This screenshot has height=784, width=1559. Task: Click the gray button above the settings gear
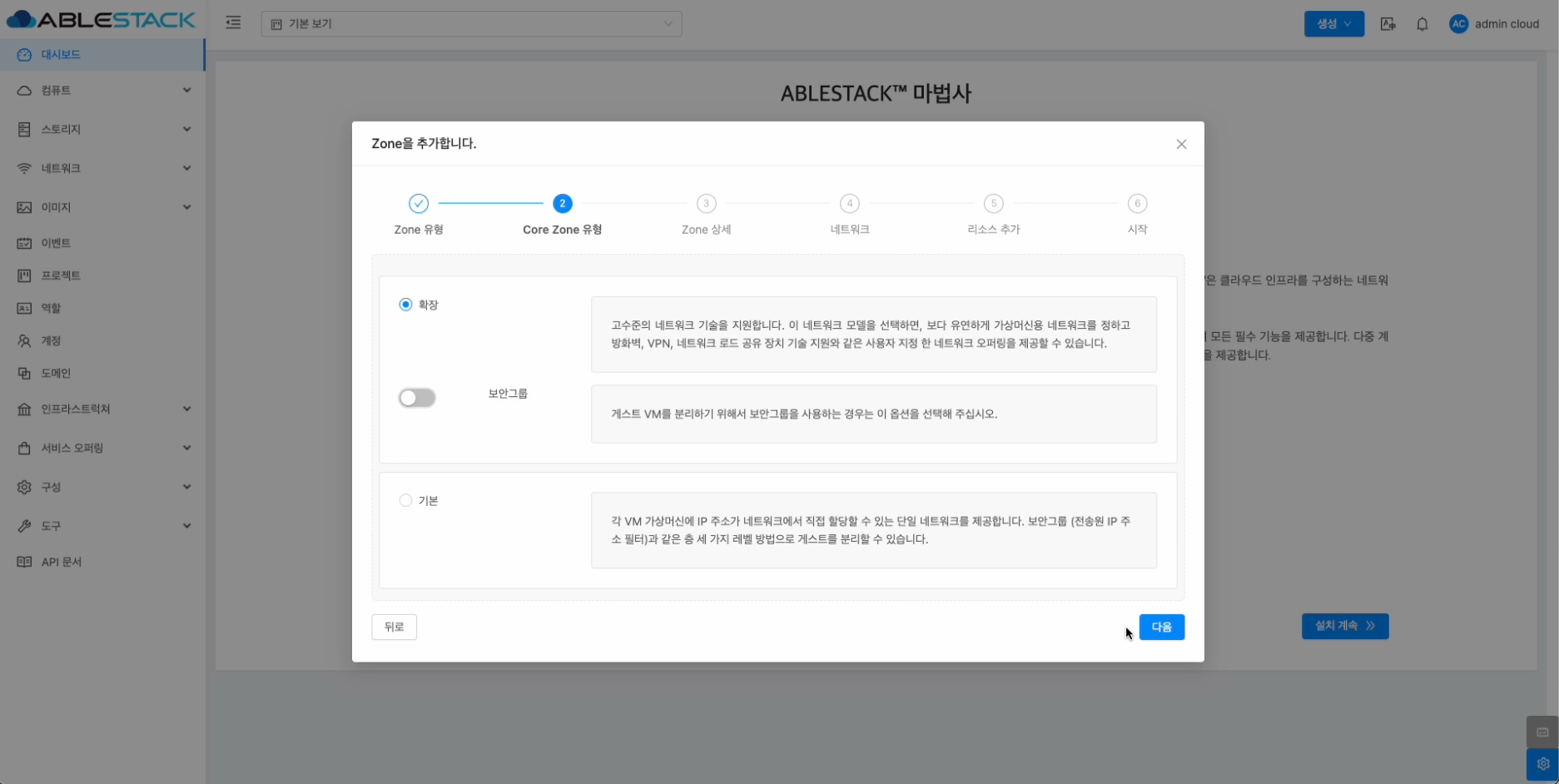point(1542,732)
